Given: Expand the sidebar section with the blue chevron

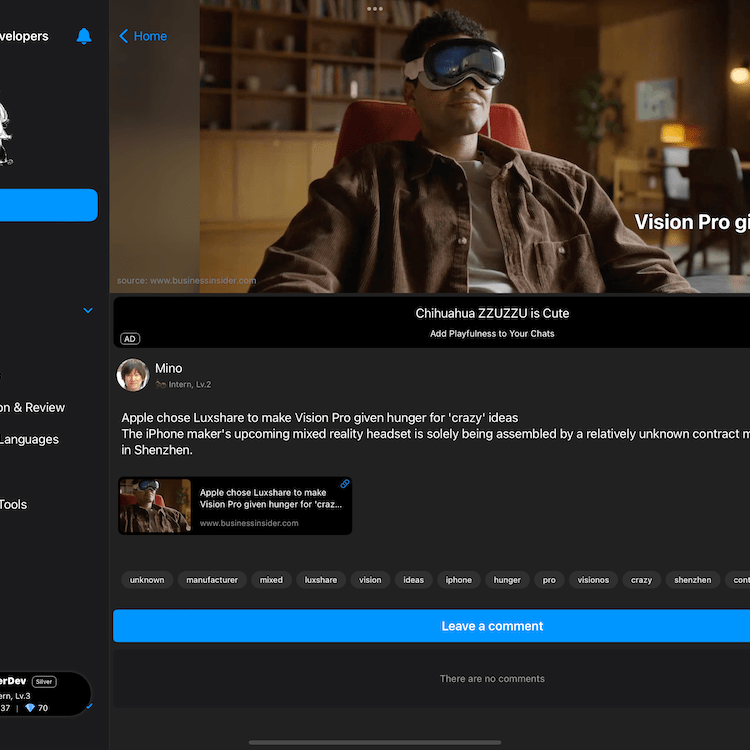Looking at the screenshot, I should coord(88,311).
